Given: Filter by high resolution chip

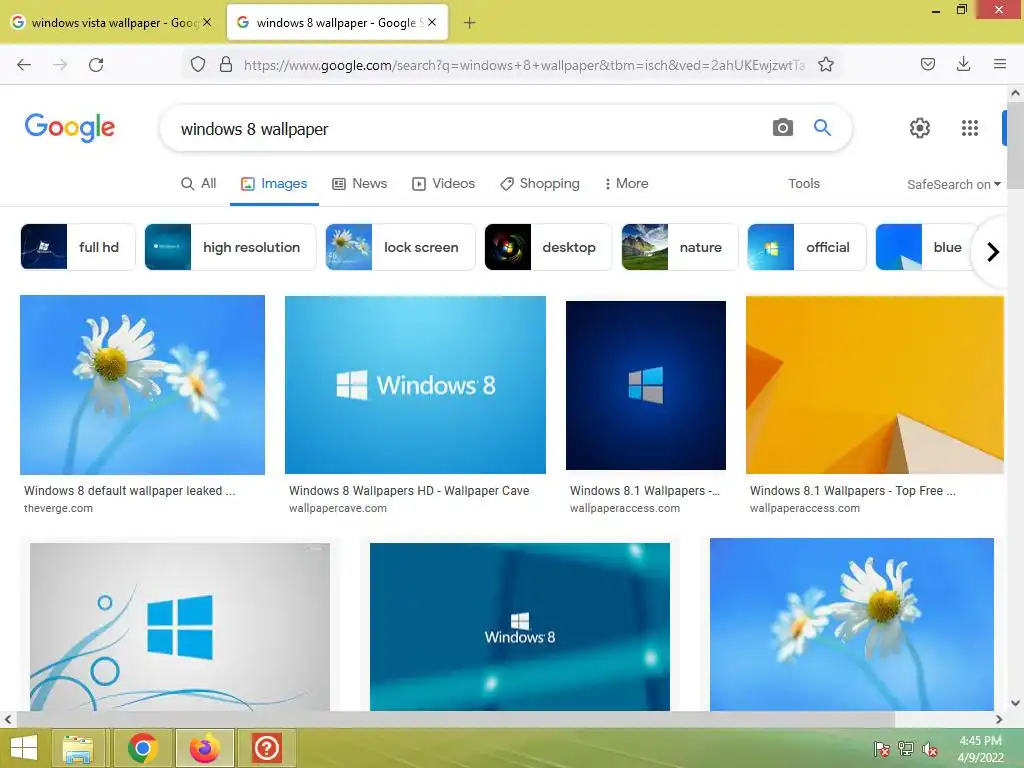Looking at the screenshot, I should pos(230,247).
